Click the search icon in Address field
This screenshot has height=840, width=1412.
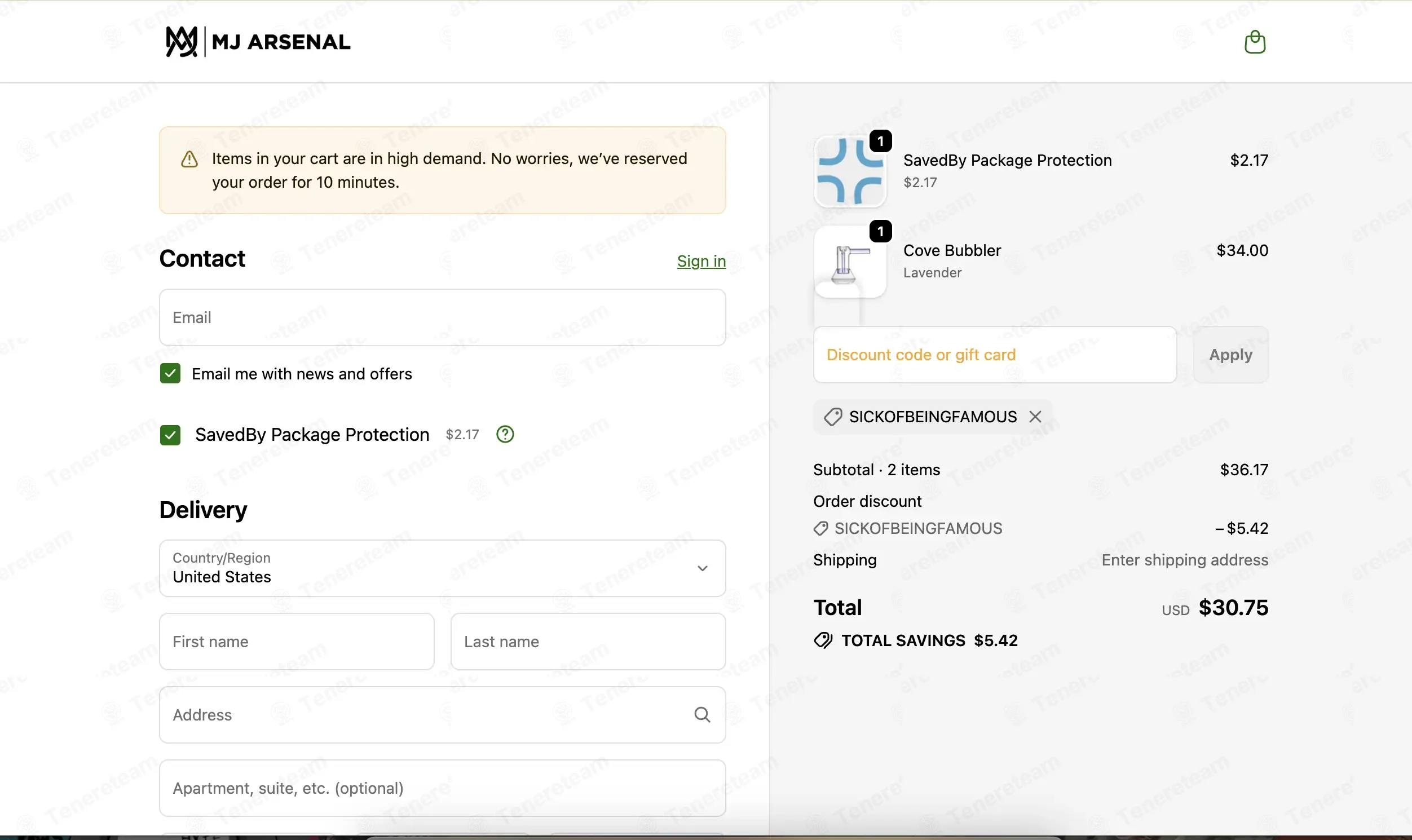coord(702,715)
